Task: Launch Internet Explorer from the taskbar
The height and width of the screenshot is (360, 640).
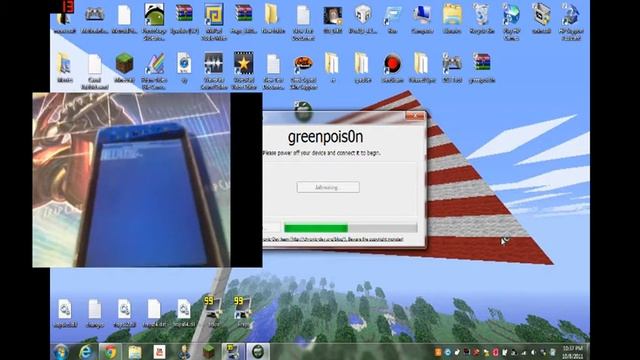Action: [x=86, y=351]
